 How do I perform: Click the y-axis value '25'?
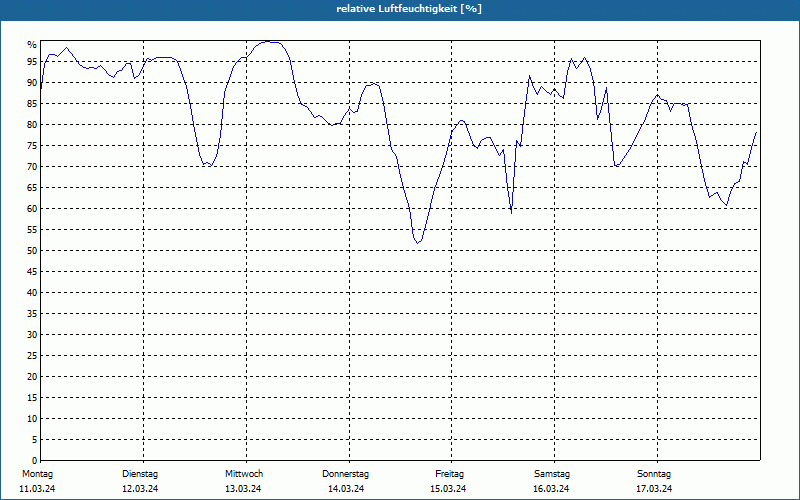point(32,356)
